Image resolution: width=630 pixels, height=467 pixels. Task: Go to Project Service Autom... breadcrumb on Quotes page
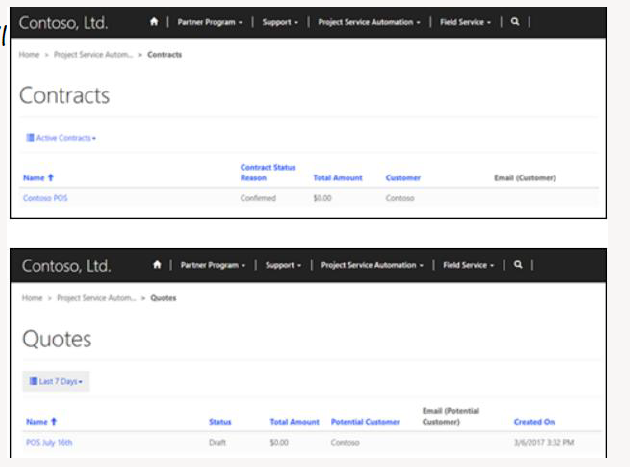[96, 298]
